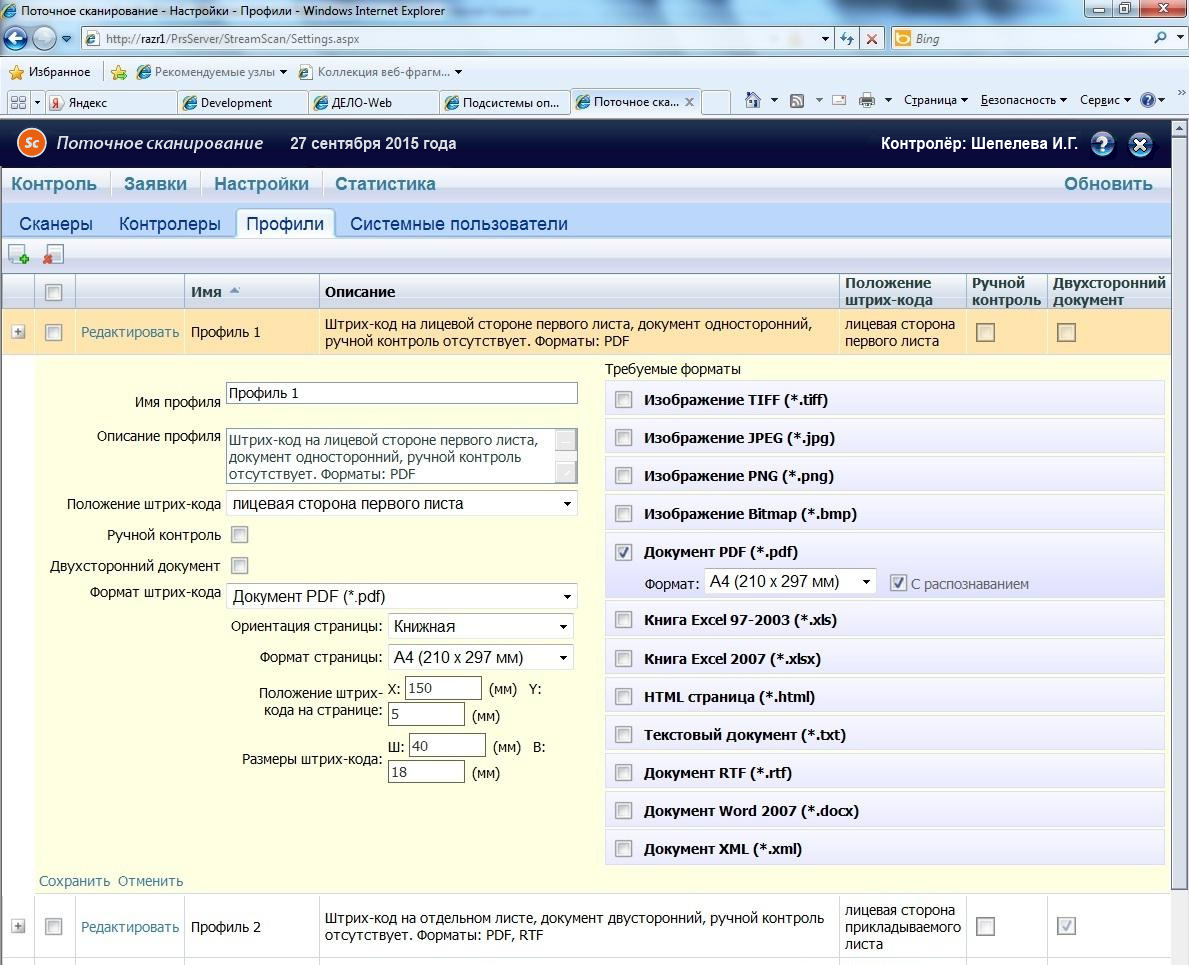Viewport: 1189px width, 965px height.
Task: Click the RSS feeds icon
Action: point(797,100)
